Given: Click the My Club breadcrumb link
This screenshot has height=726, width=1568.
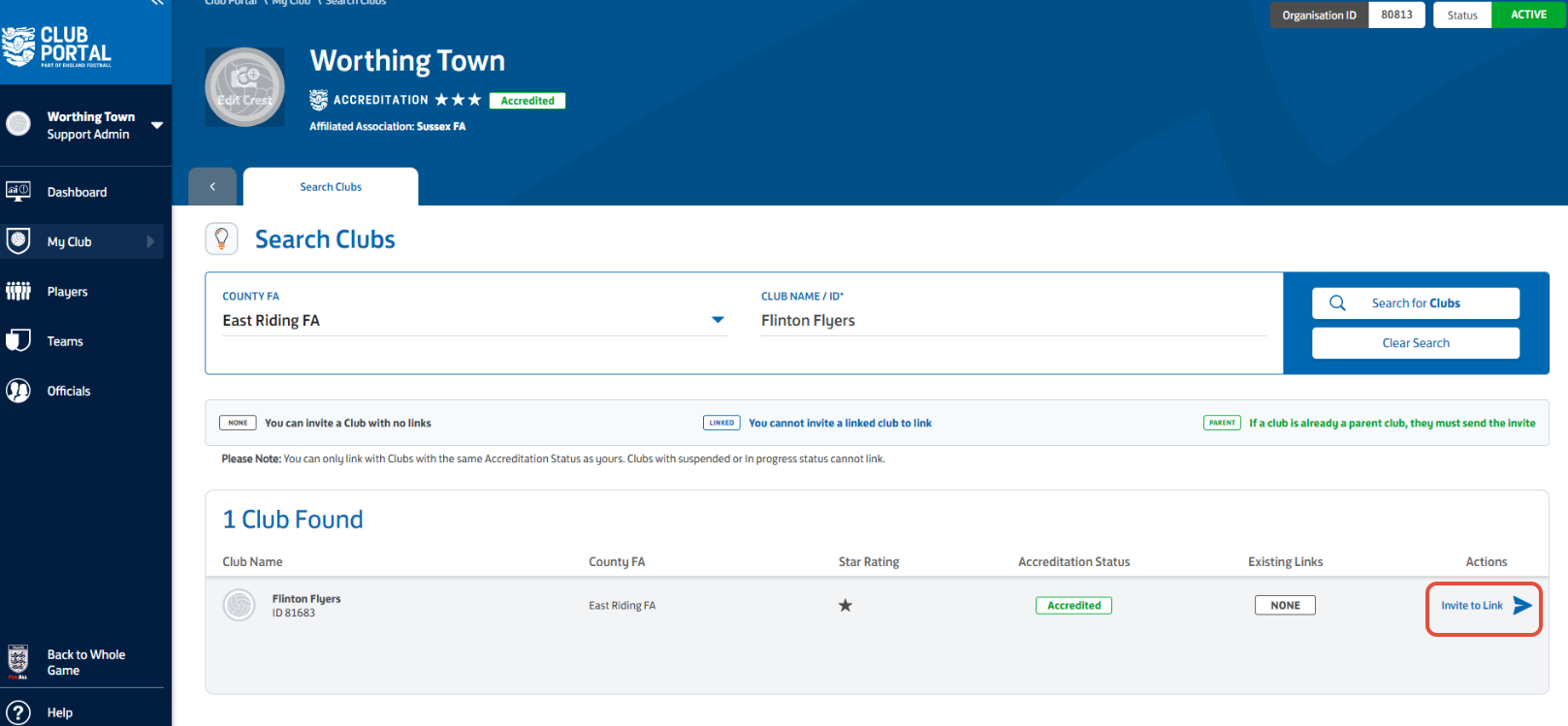Looking at the screenshot, I should pos(291,3).
